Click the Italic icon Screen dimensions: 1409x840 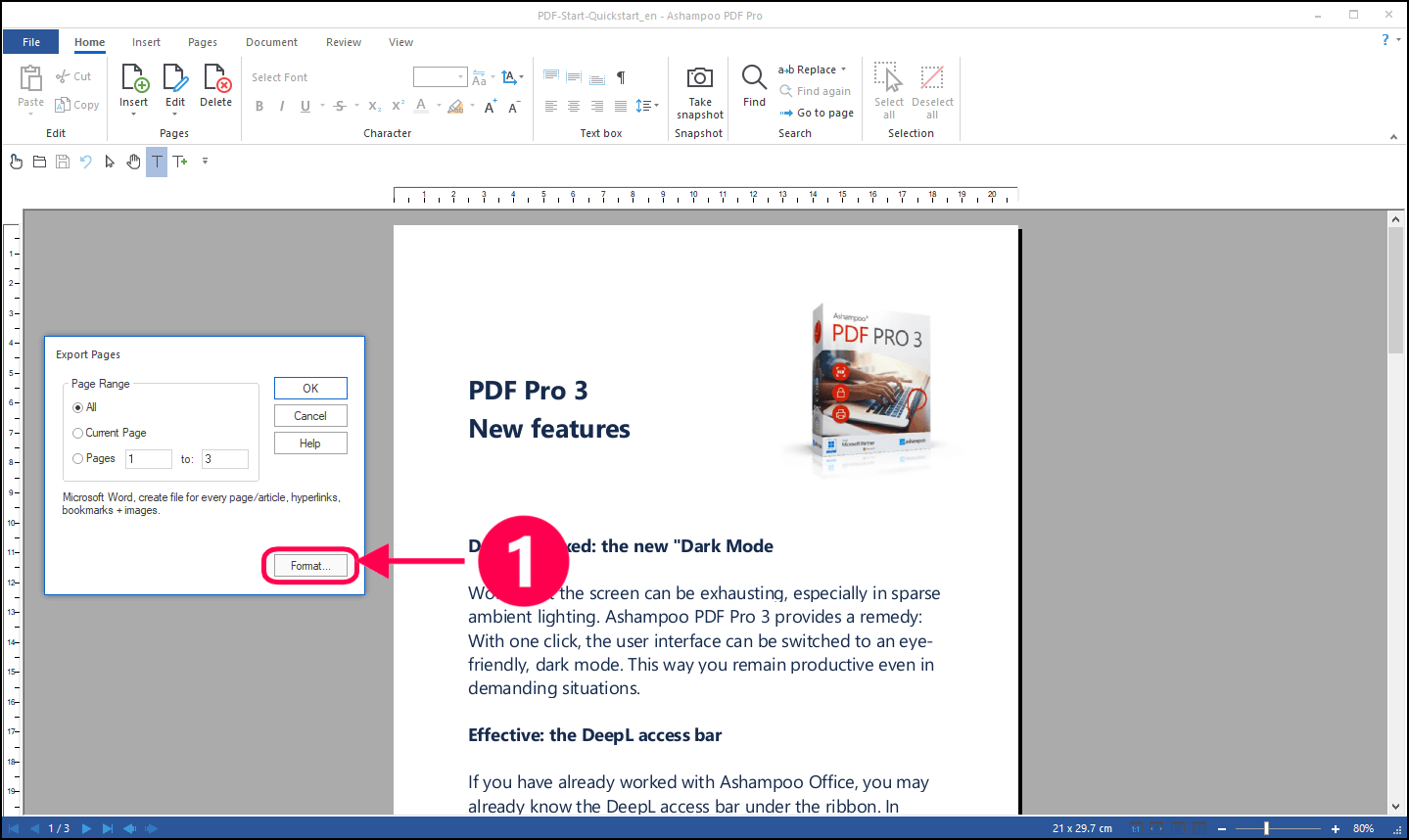pos(282,106)
